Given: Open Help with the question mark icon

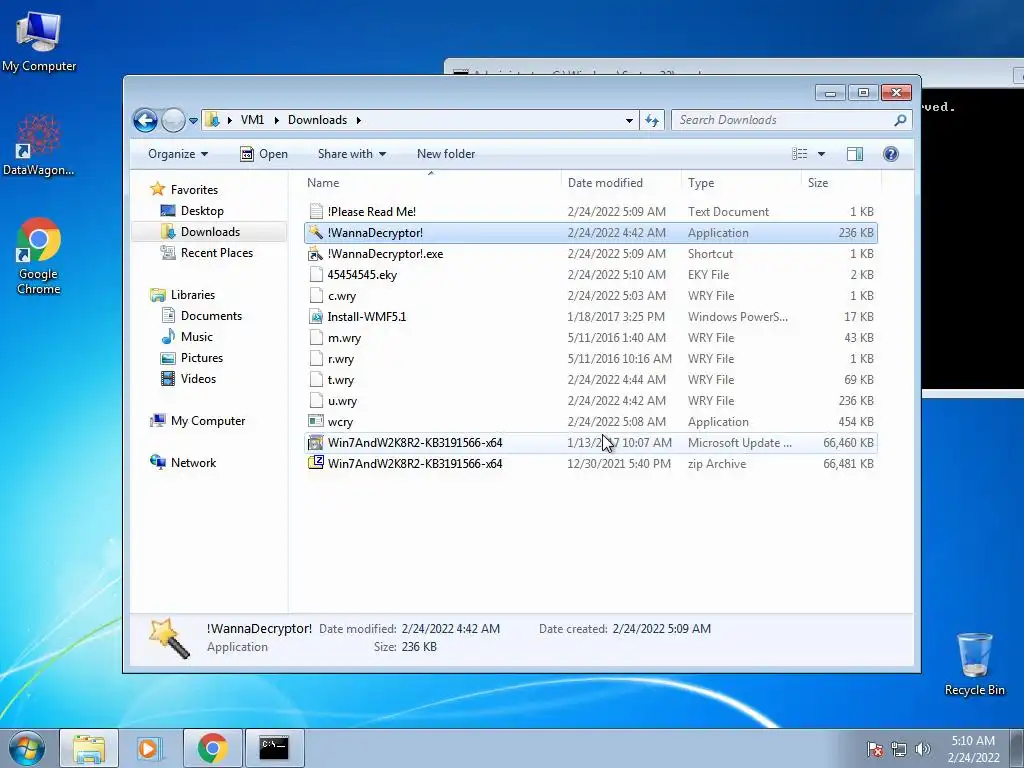Looking at the screenshot, I should pyautogui.click(x=891, y=154).
